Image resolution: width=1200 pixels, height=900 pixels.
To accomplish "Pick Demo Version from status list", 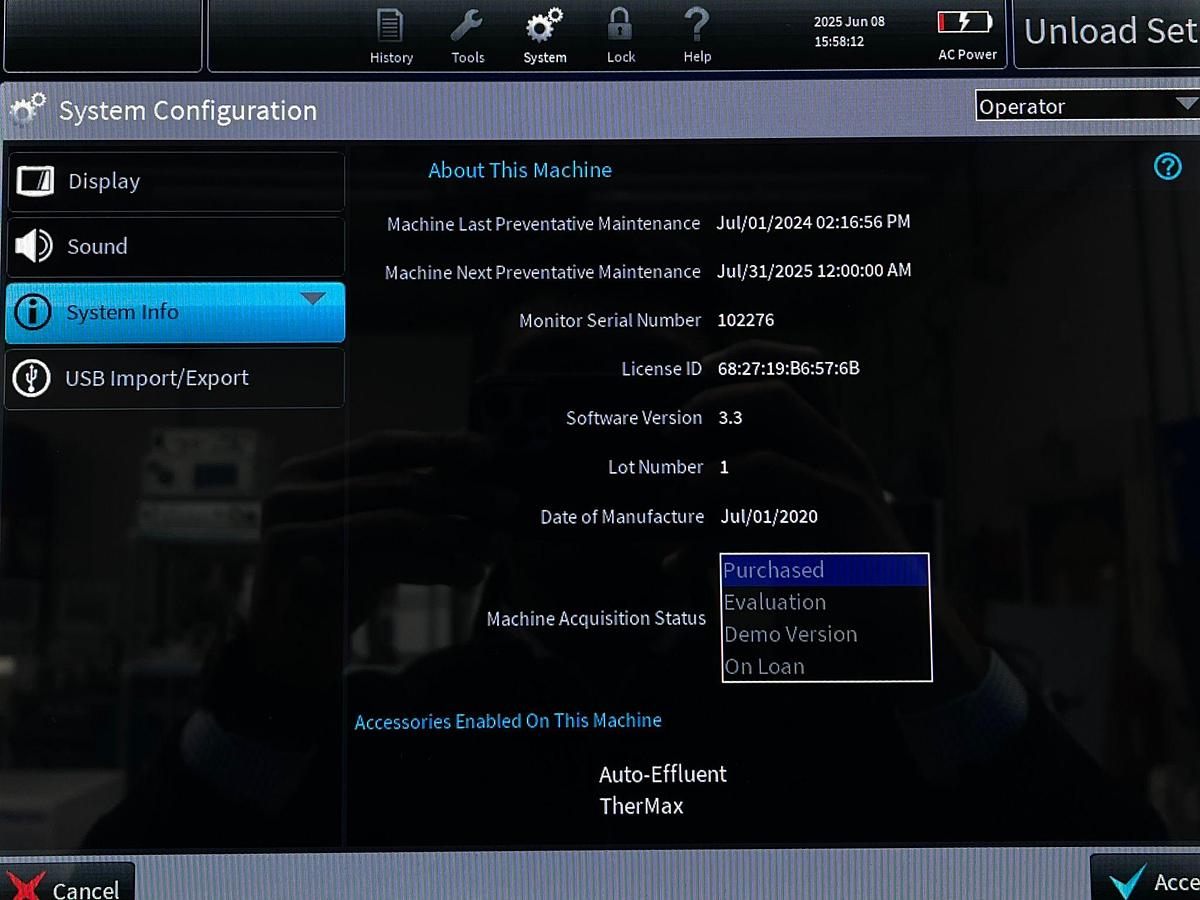I will coord(825,634).
